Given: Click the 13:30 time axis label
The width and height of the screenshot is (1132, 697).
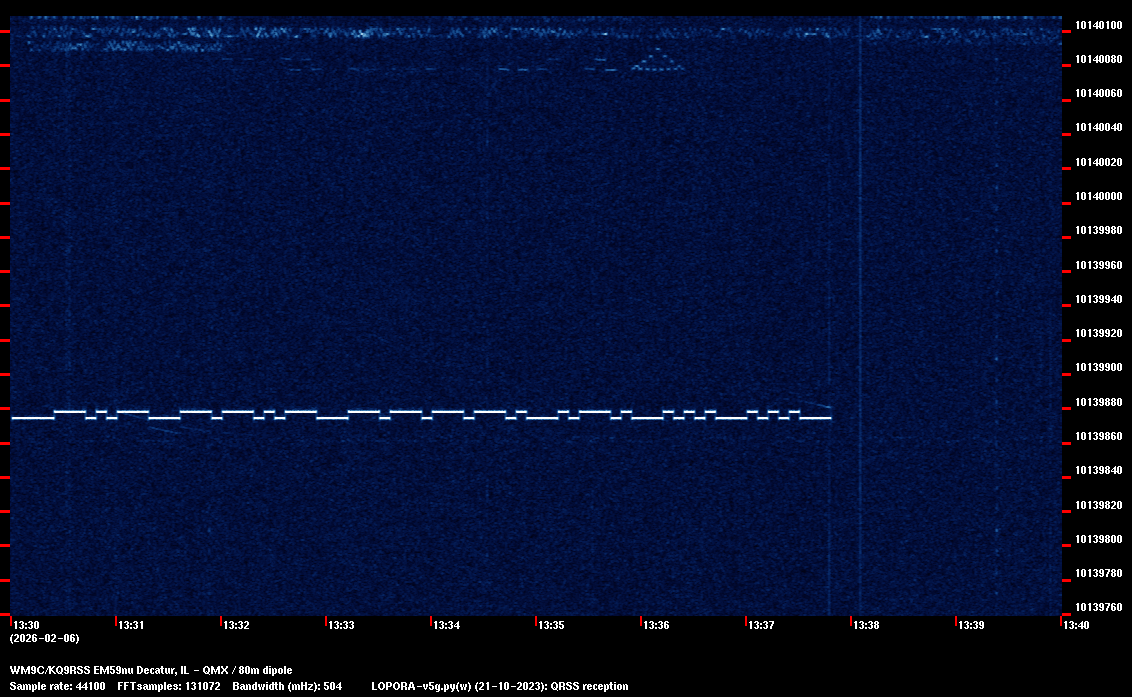Looking at the screenshot, I should (x=27, y=625).
